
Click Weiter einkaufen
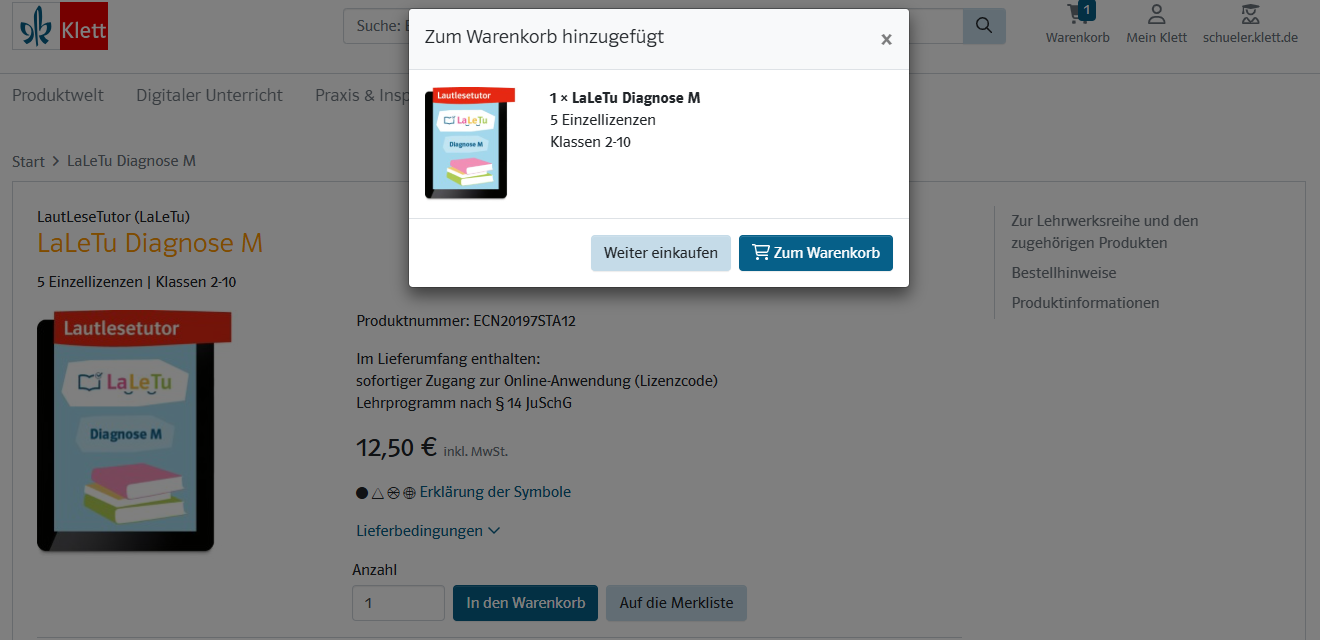tap(661, 253)
